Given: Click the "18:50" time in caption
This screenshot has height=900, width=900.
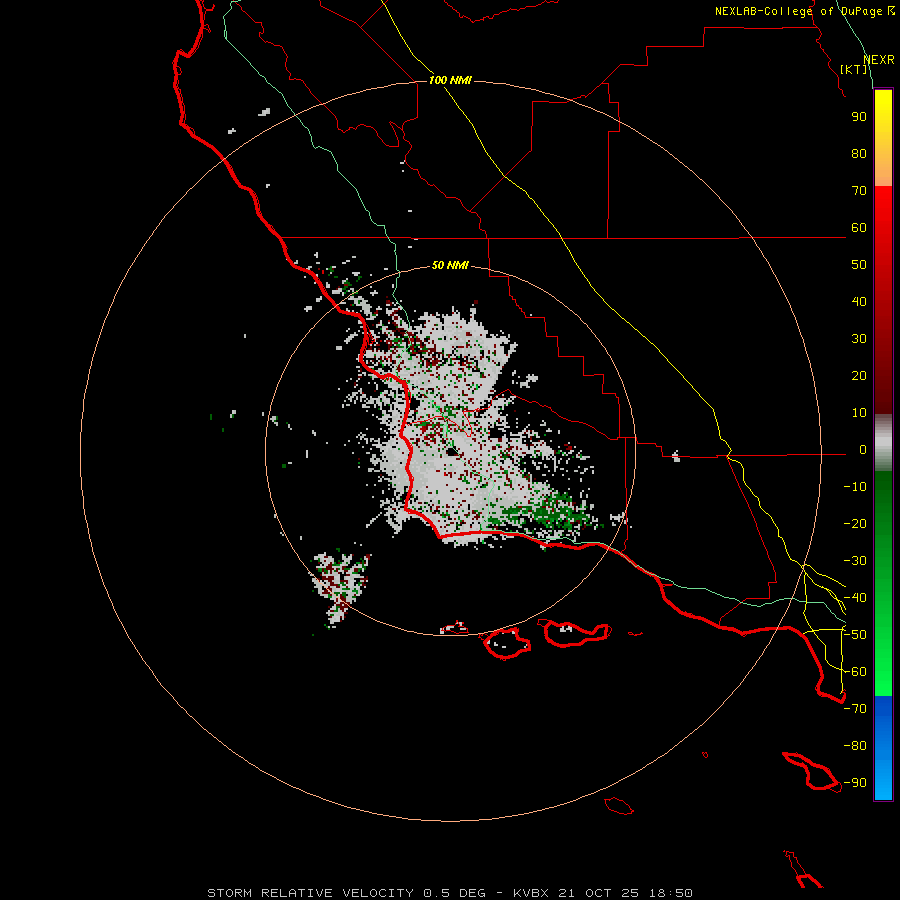Looking at the screenshot, I should pos(671,893).
